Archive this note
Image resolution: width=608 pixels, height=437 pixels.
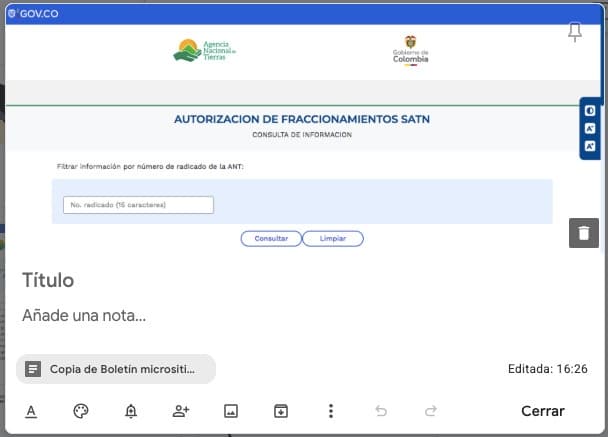click(x=281, y=411)
